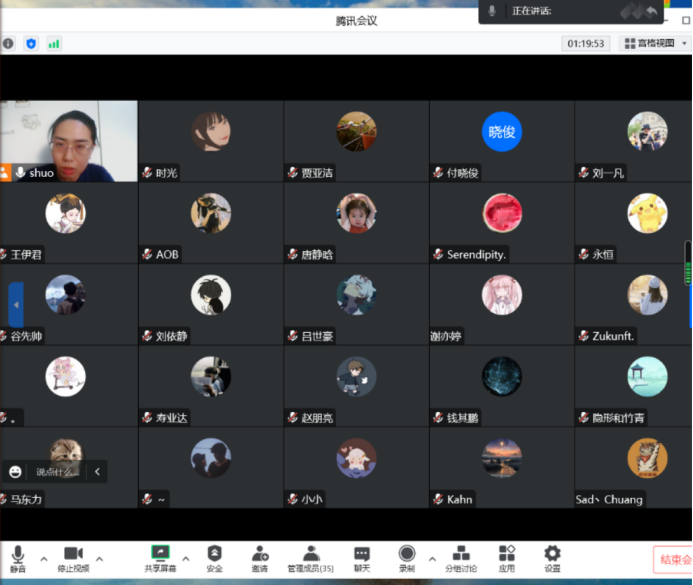Open the grid view (宫格视图) dropdown
The image size is (693, 585).
point(655,43)
